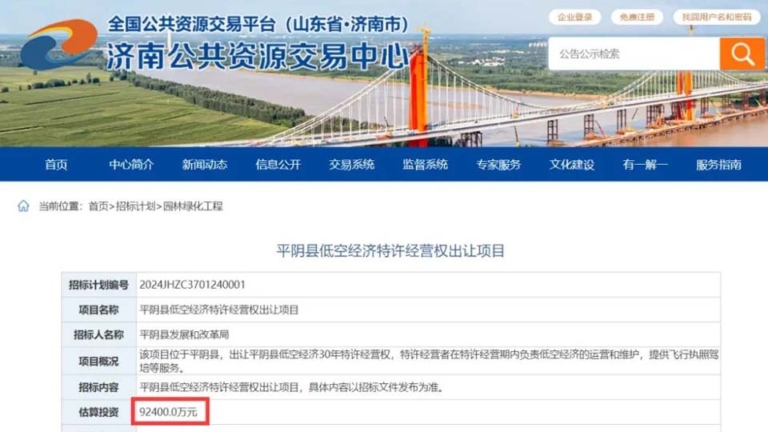Click the 监督系统 navigation item
Viewport: 768px width, 432px height.
(x=425, y=165)
